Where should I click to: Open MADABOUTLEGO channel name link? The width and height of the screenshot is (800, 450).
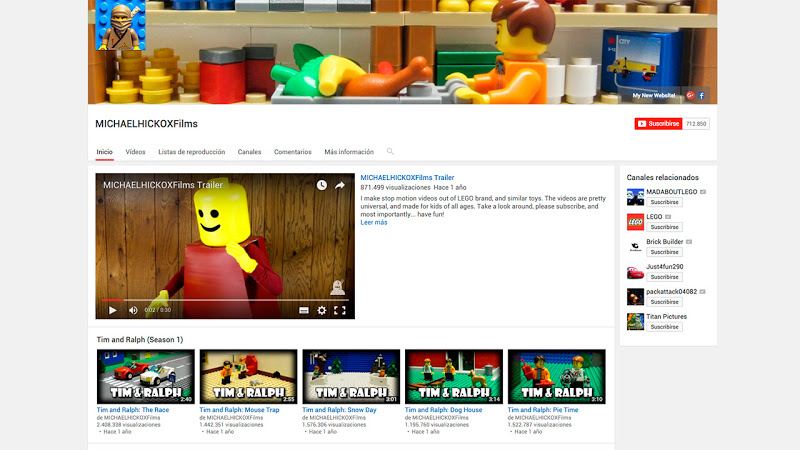[671, 192]
